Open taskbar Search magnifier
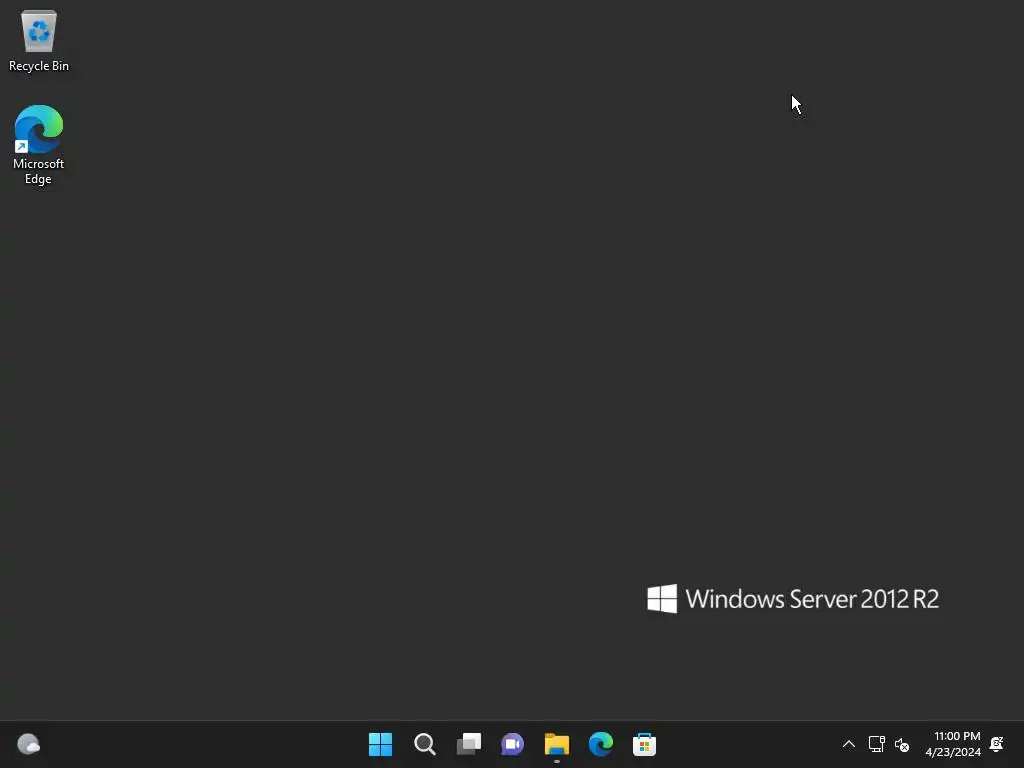The width and height of the screenshot is (1024, 768). [x=424, y=744]
